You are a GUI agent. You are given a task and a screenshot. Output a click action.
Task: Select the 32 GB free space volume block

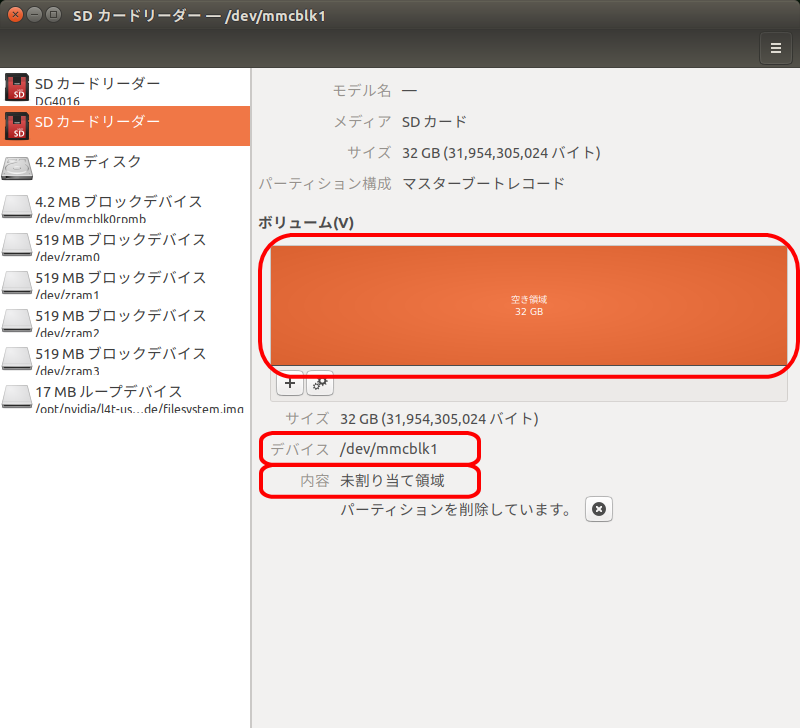coord(529,306)
